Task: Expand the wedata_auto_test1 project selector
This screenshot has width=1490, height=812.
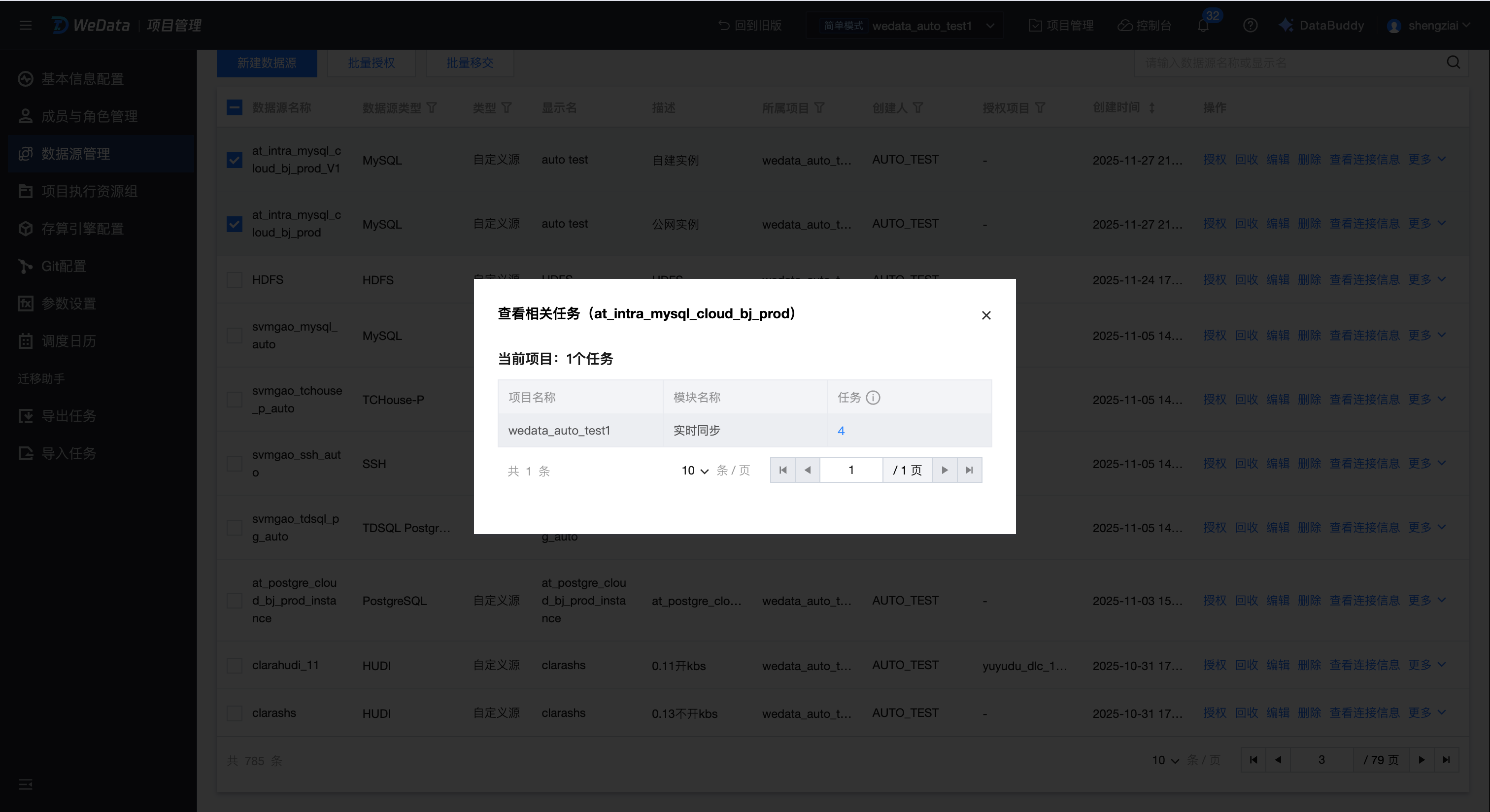Action: (x=990, y=26)
